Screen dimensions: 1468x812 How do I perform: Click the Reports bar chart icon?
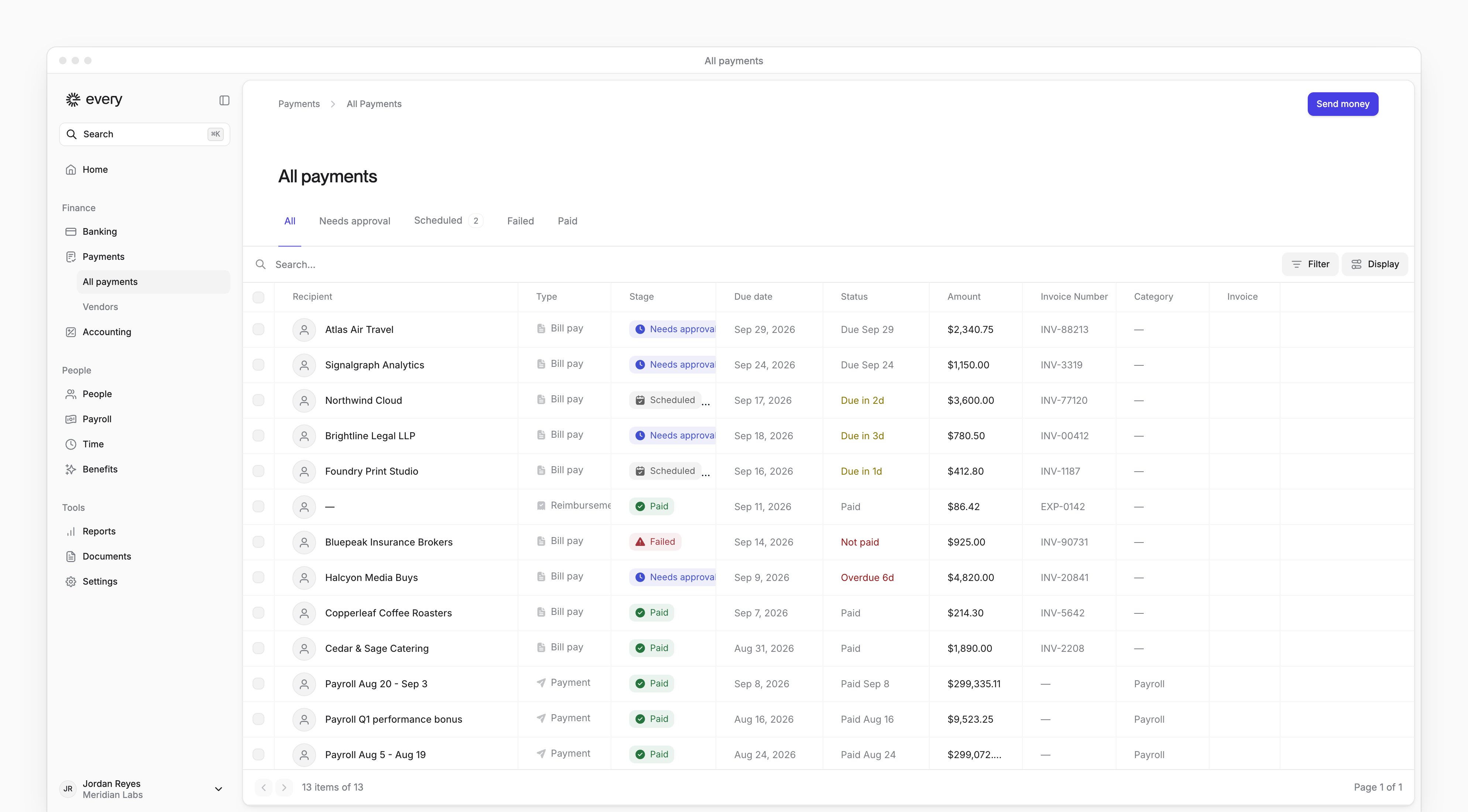point(71,531)
